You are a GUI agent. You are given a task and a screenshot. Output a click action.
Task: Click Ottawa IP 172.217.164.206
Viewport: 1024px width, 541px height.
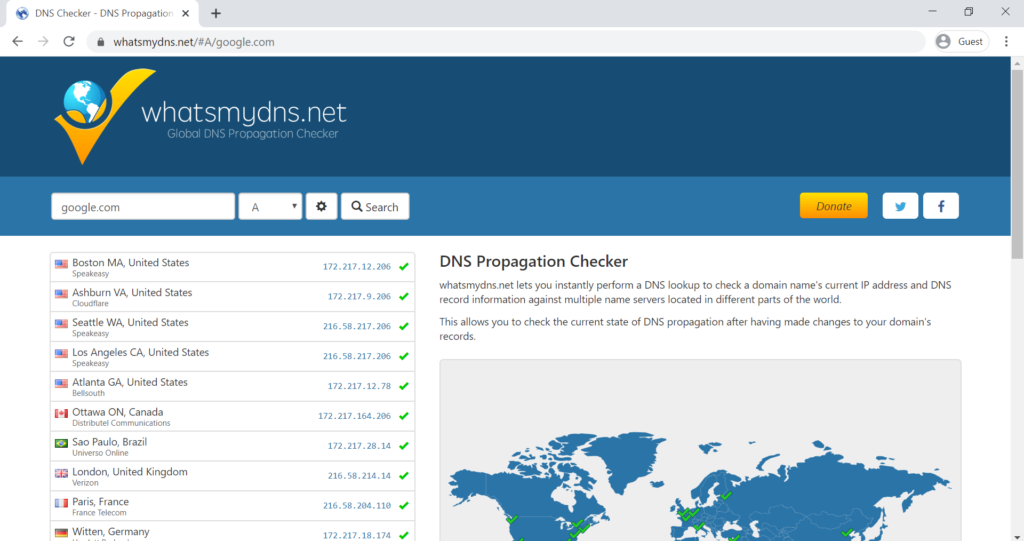[x=355, y=416]
